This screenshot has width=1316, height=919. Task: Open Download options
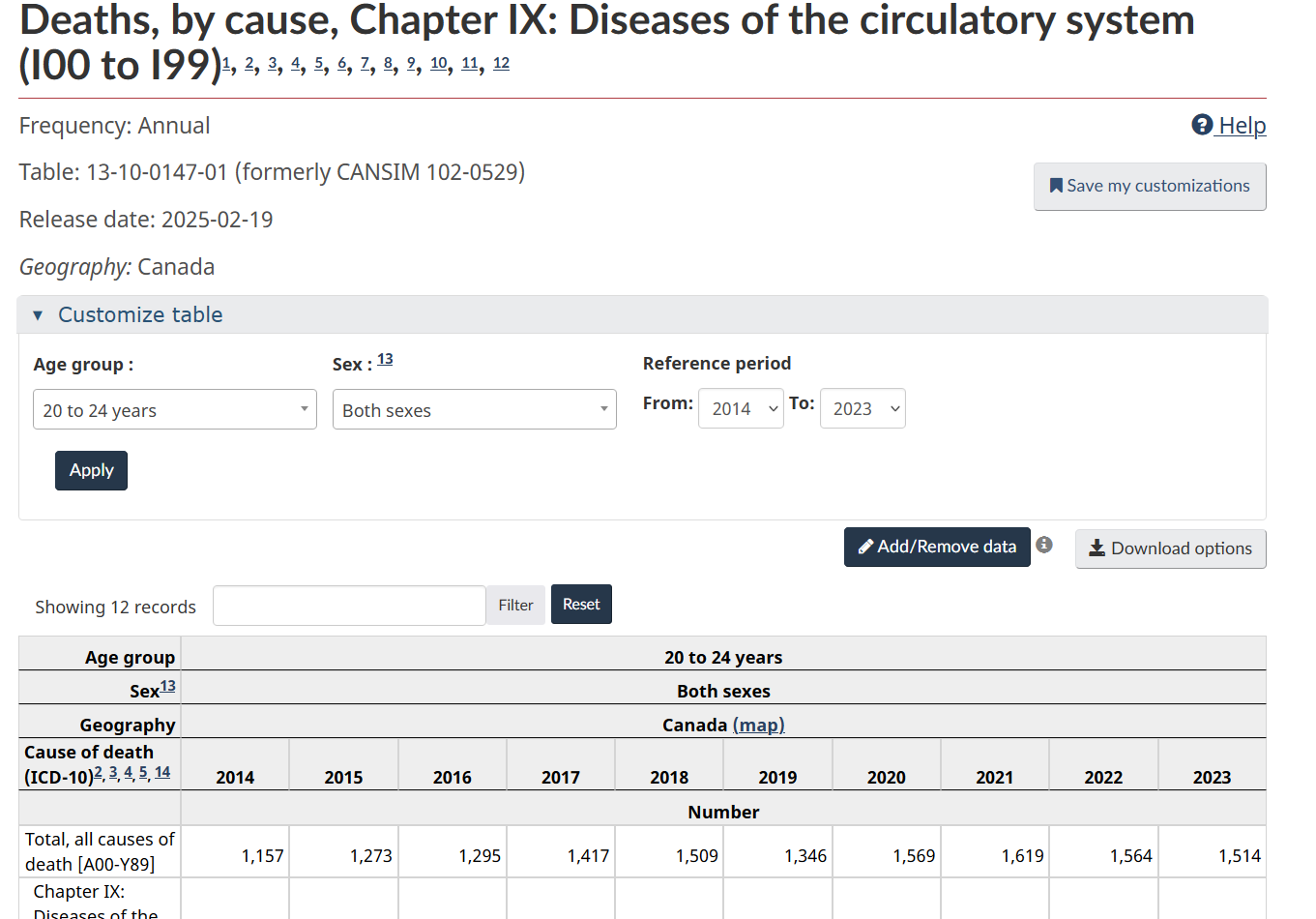1170,548
